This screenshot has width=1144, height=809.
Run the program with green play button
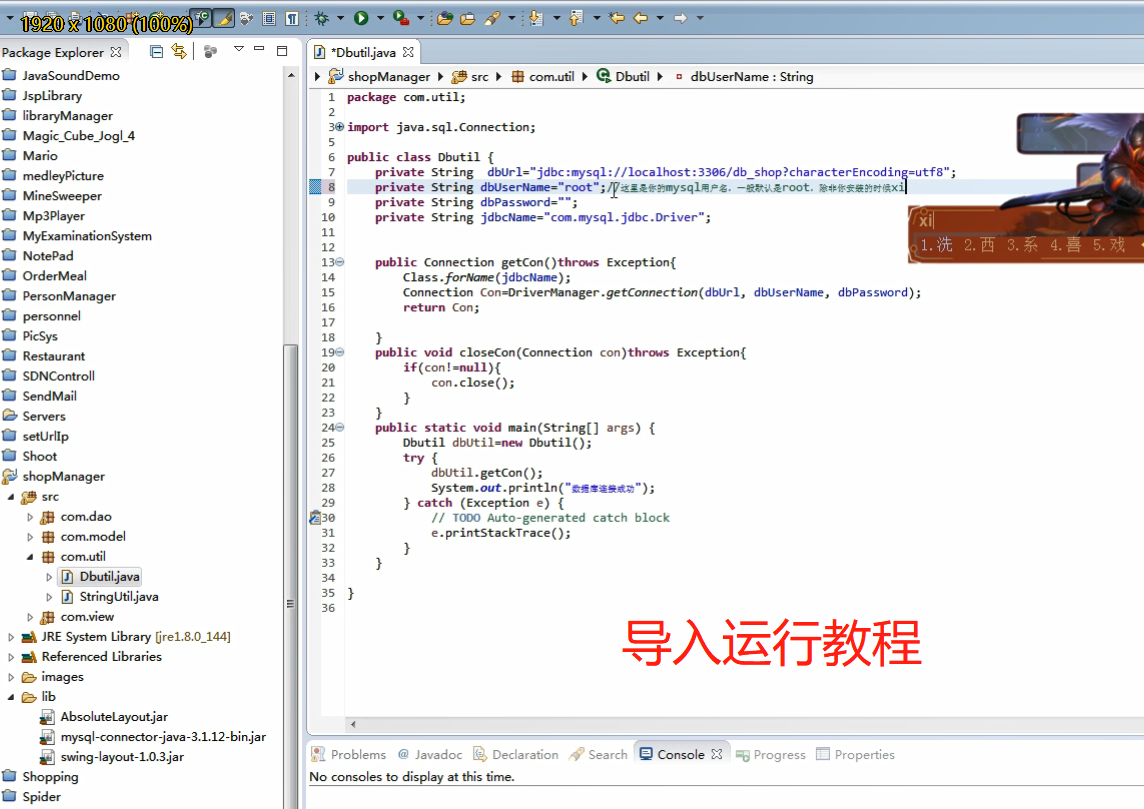[x=361, y=18]
